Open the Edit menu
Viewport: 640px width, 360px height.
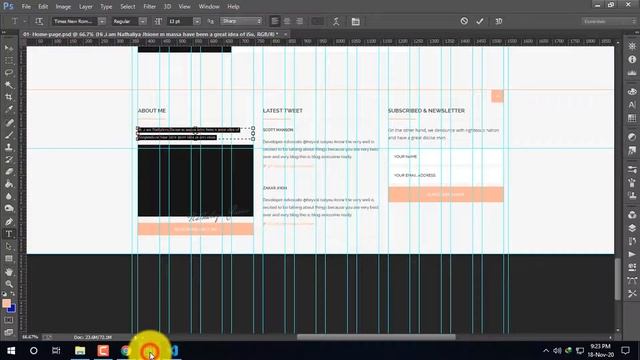(x=43, y=7)
